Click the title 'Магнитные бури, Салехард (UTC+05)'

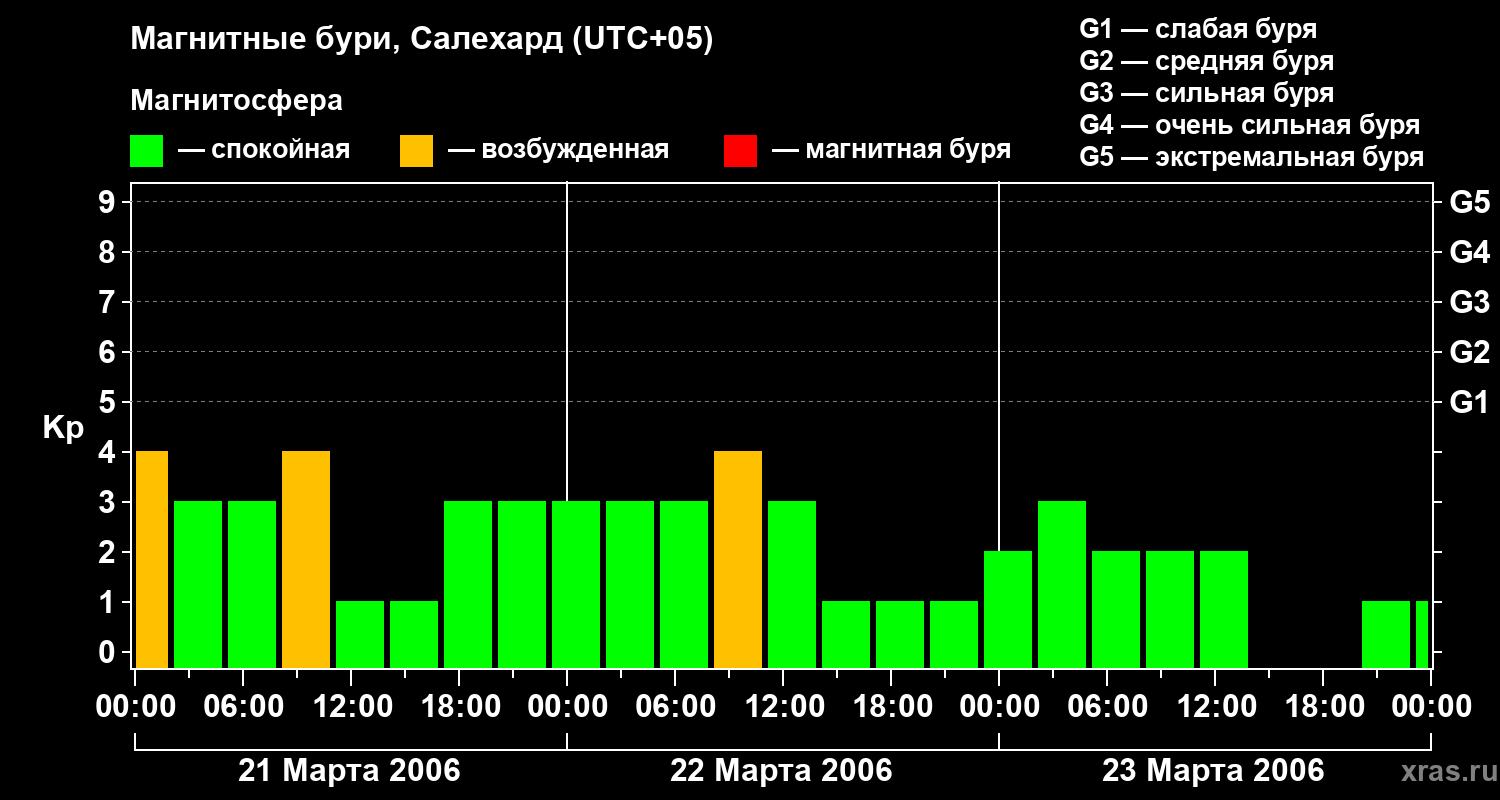click(x=422, y=40)
